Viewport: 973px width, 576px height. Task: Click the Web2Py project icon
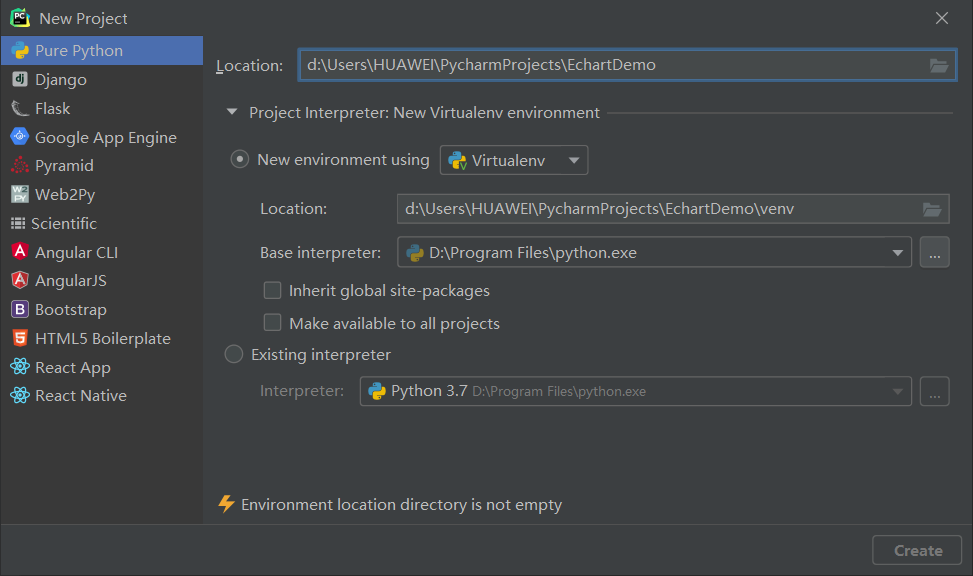coord(20,194)
